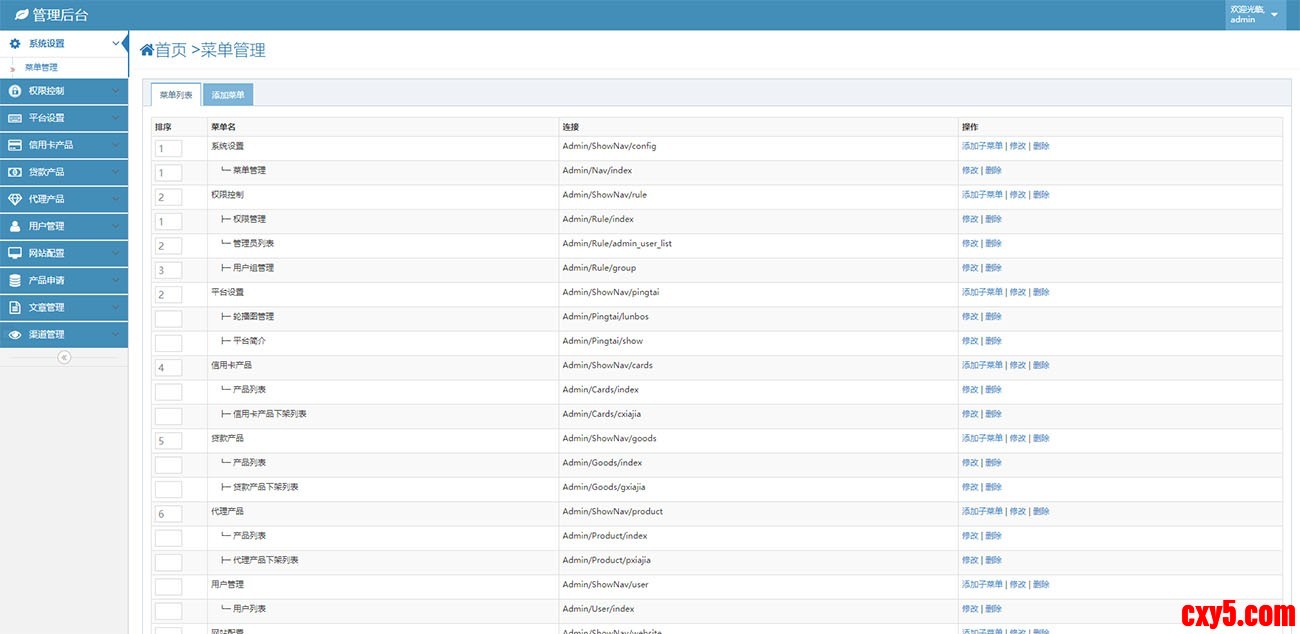This screenshot has width=1300, height=634.
Task: Click the lock icon for 权限控制
Action: point(15,91)
